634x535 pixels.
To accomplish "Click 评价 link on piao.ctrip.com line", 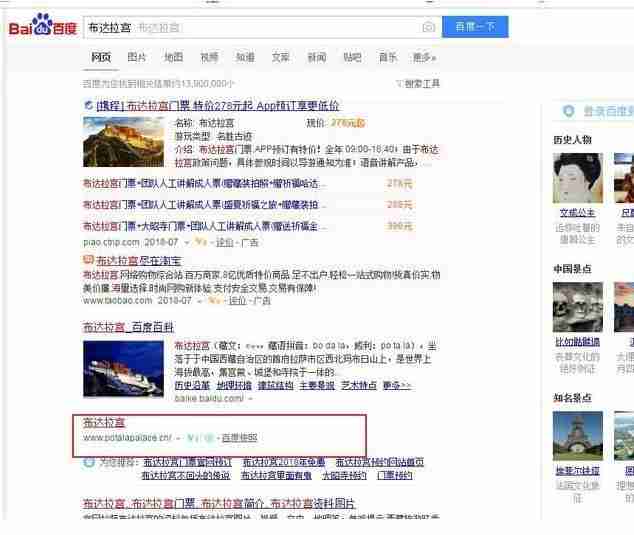I will (224, 243).
